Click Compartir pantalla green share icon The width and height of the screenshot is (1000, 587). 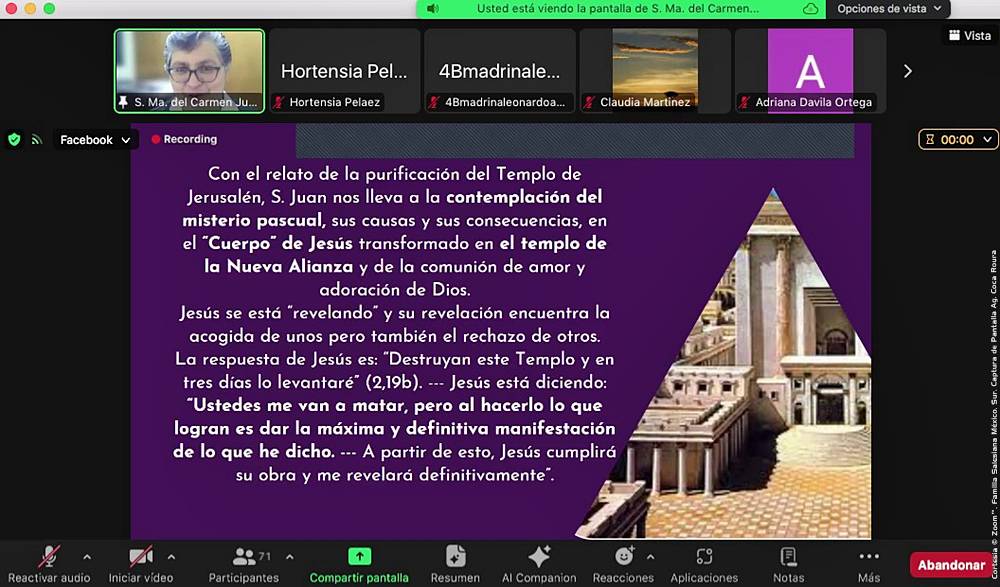pyautogui.click(x=359, y=556)
